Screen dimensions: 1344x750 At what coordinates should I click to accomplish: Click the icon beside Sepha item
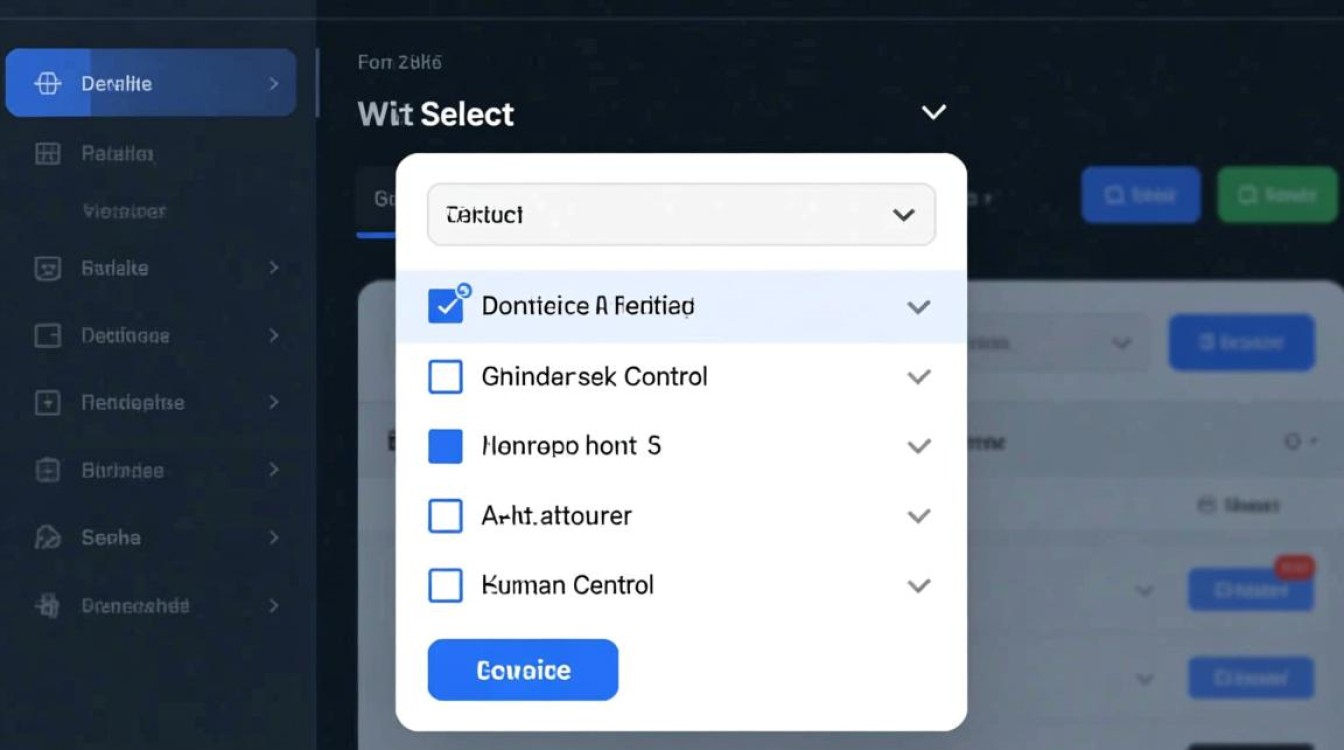48,538
